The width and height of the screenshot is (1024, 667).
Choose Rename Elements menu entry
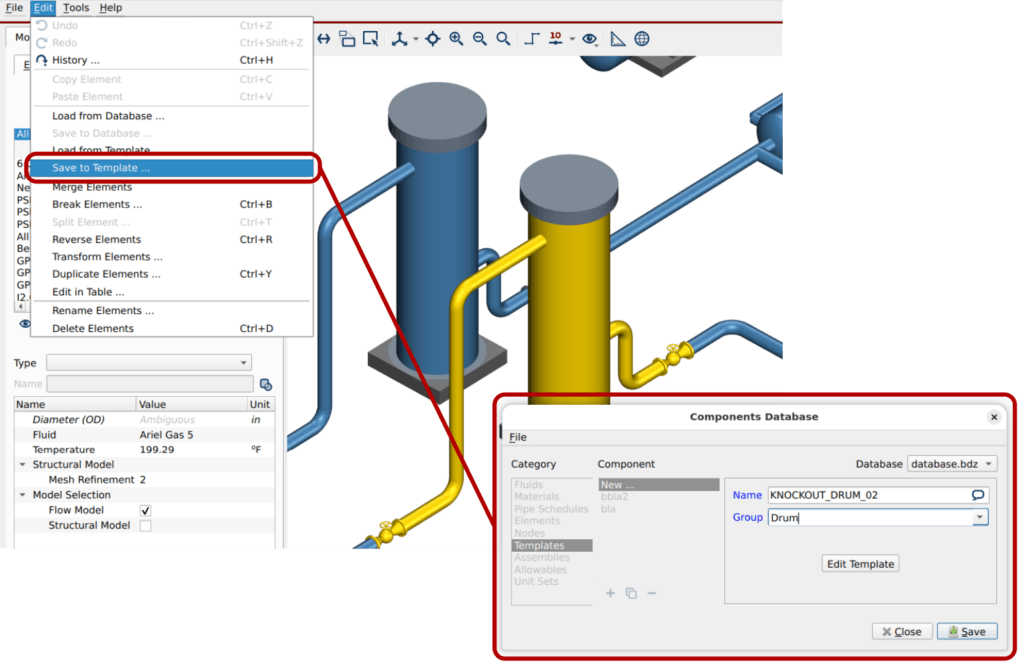point(172,310)
